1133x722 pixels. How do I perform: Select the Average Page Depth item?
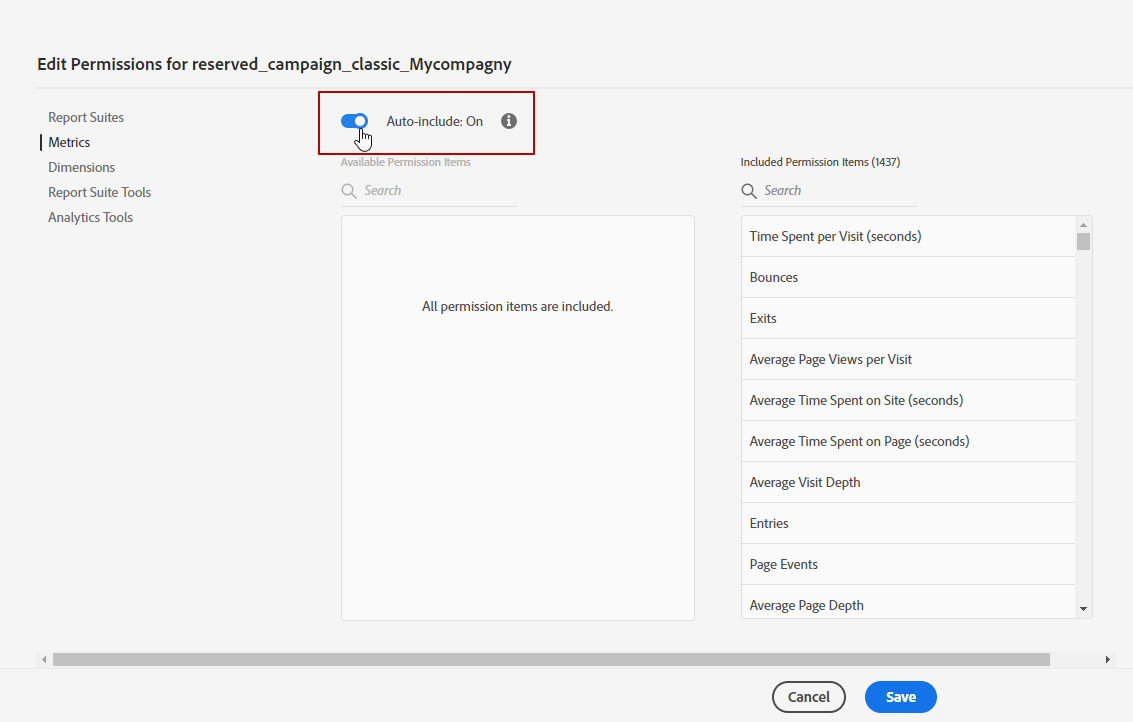[908, 602]
